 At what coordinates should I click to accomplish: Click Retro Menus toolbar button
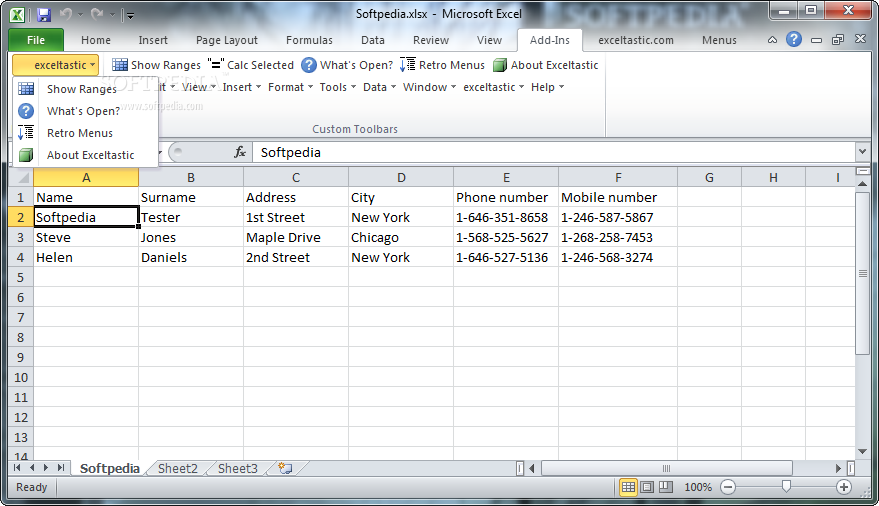(442, 65)
